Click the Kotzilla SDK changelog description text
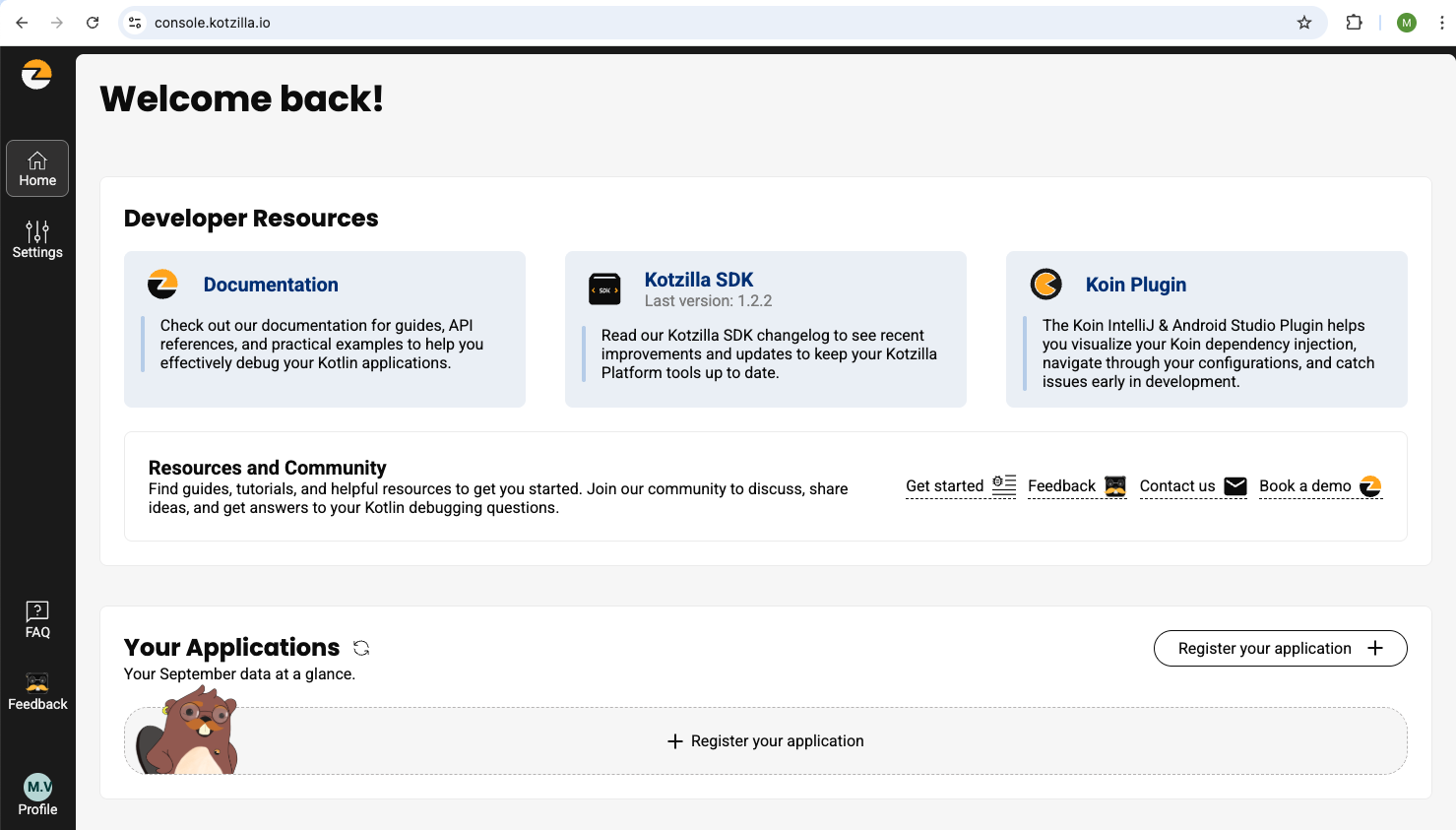Viewport: 1456px width, 830px height. tap(769, 354)
